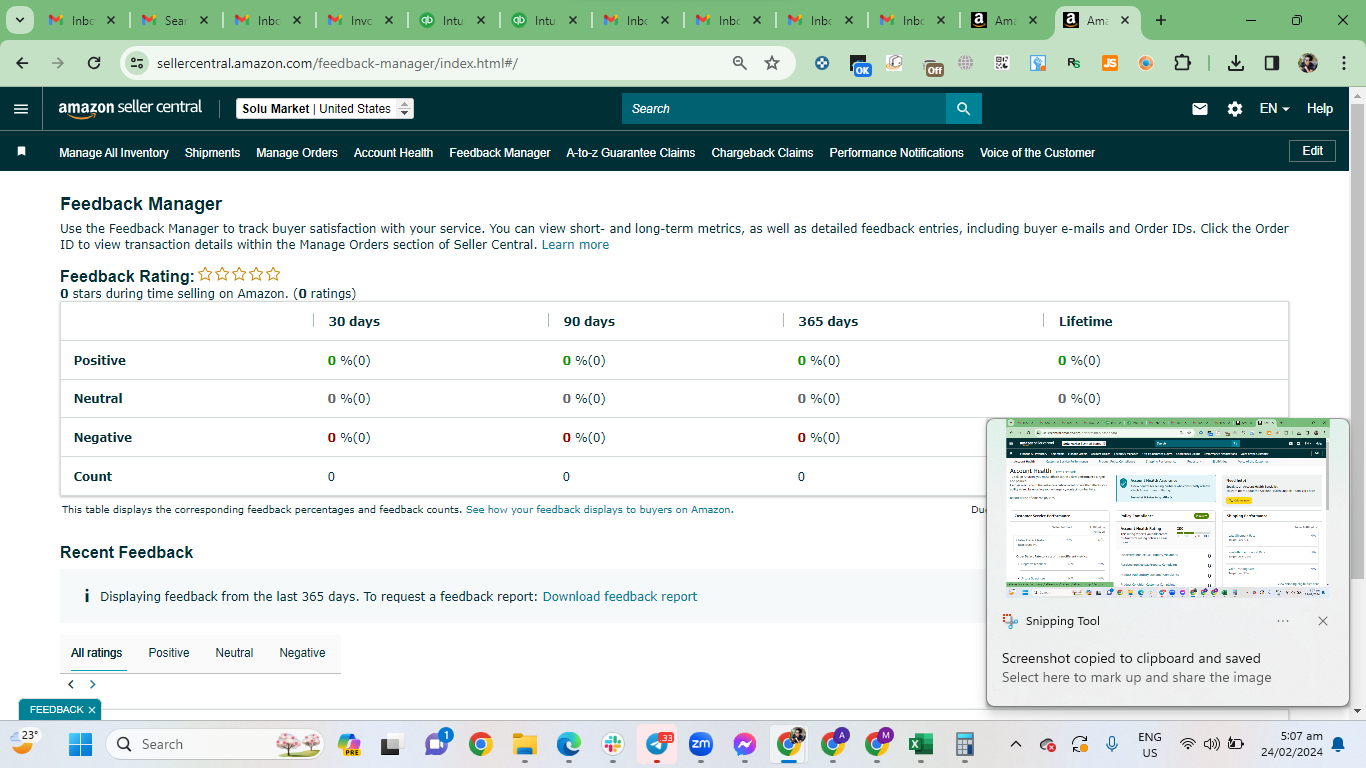Open the tab search chevron in Chrome
This screenshot has width=1366, height=768.
coord(19,20)
